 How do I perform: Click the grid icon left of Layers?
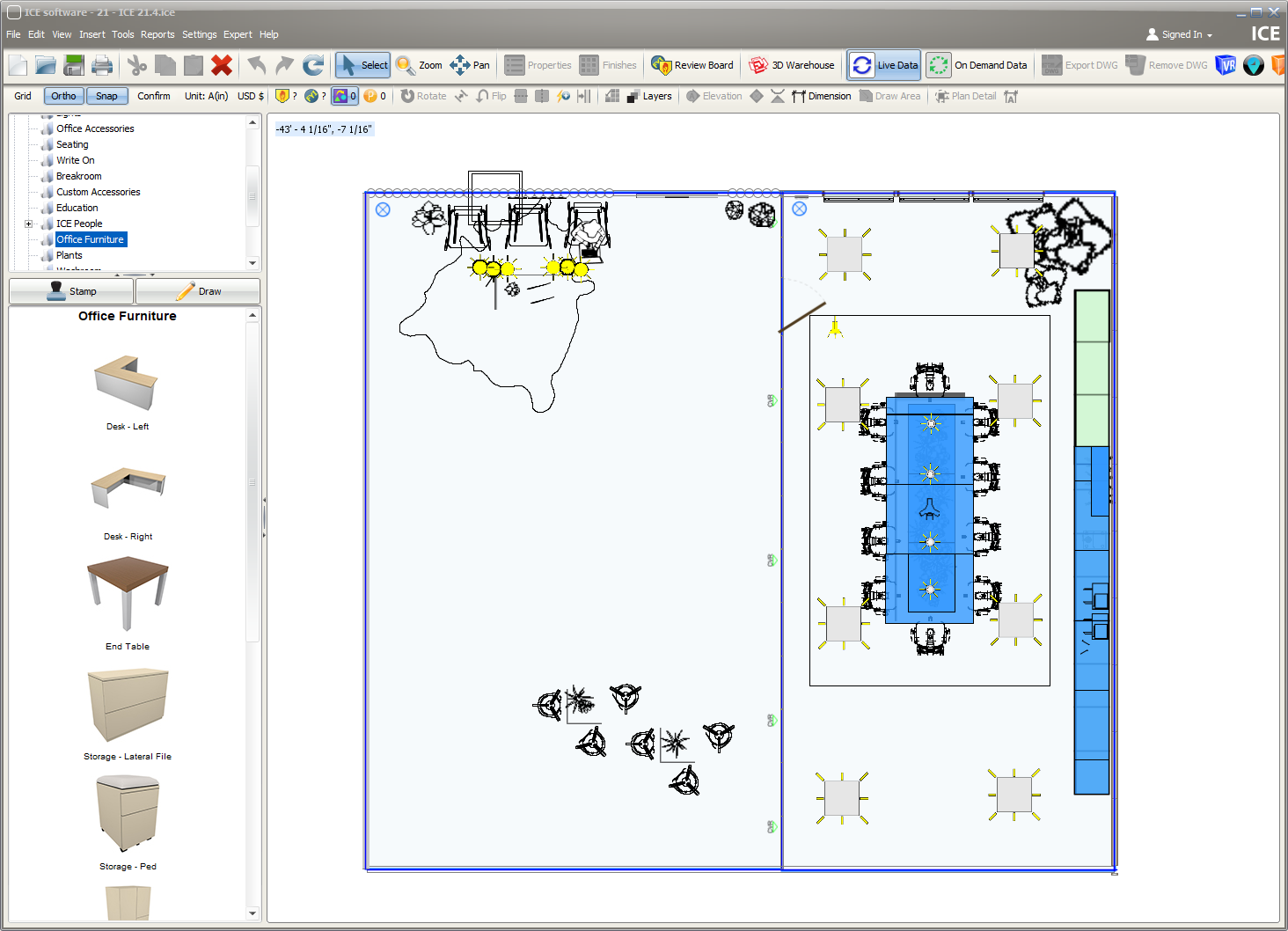pos(612,96)
